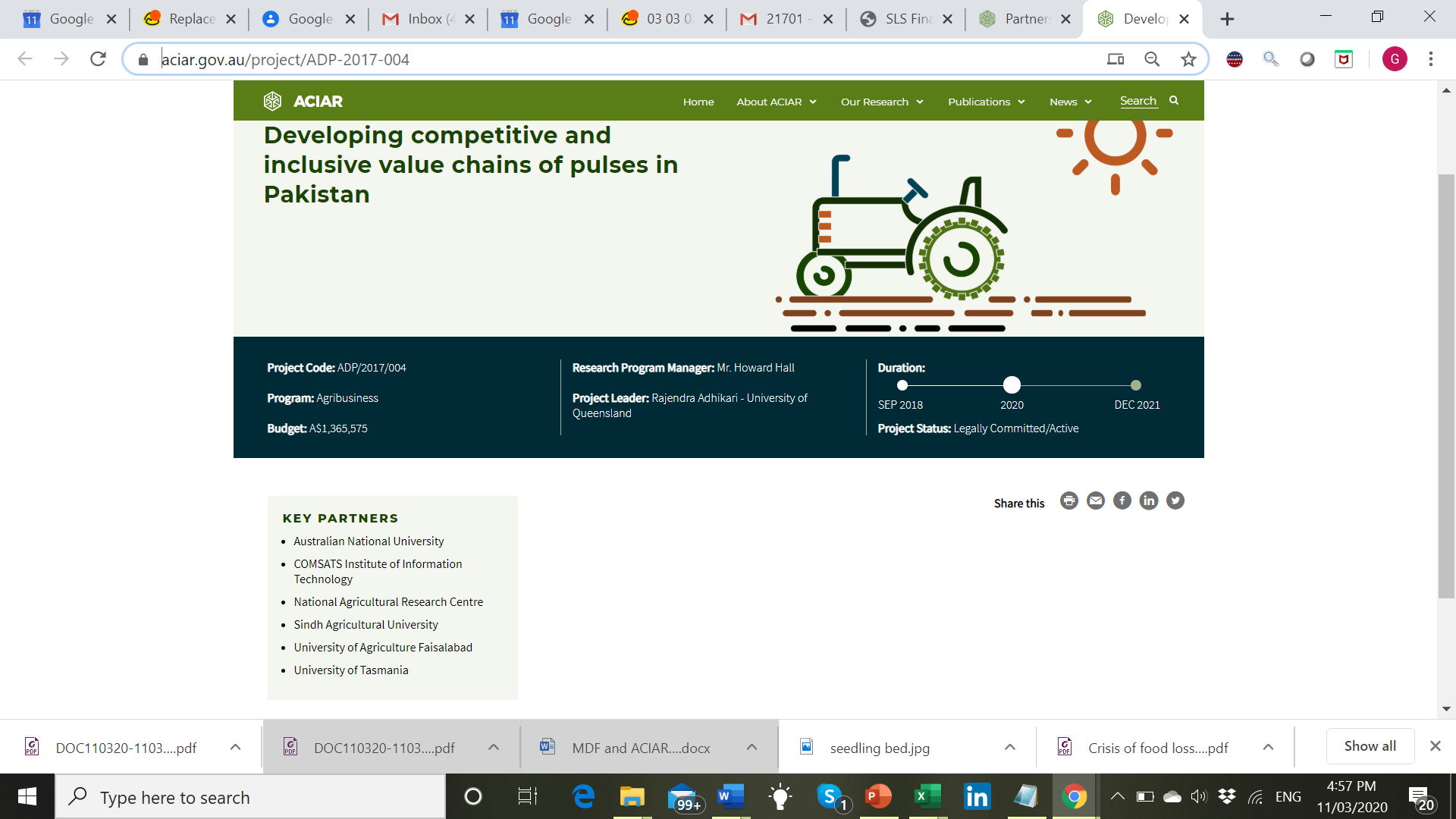Open Task View on the taskbar
This screenshot has width=1456, height=819.
pyautogui.click(x=527, y=796)
